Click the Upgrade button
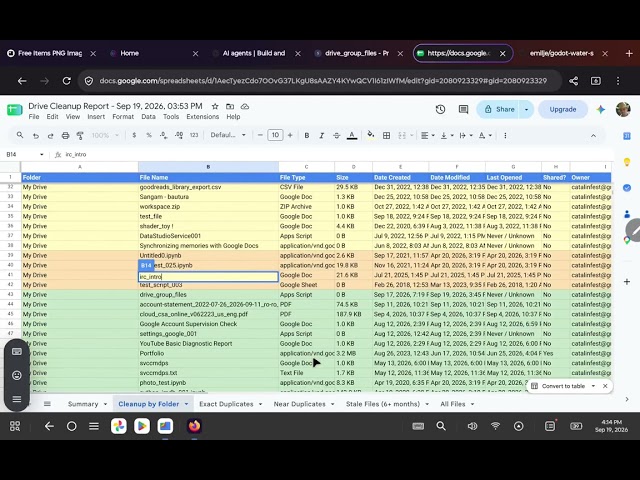This screenshot has height=480, width=640. point(562,109)
